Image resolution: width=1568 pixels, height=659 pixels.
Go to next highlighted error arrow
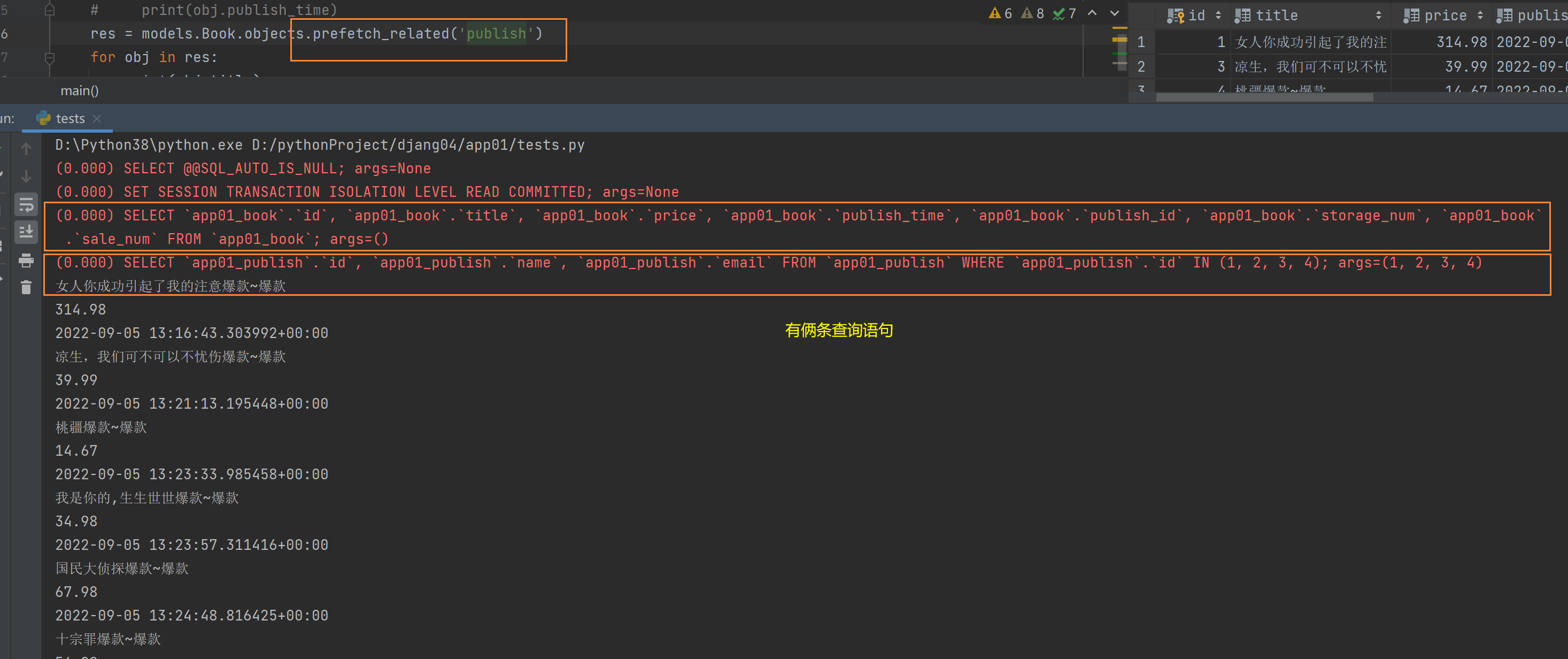(x=1115, y=13)
